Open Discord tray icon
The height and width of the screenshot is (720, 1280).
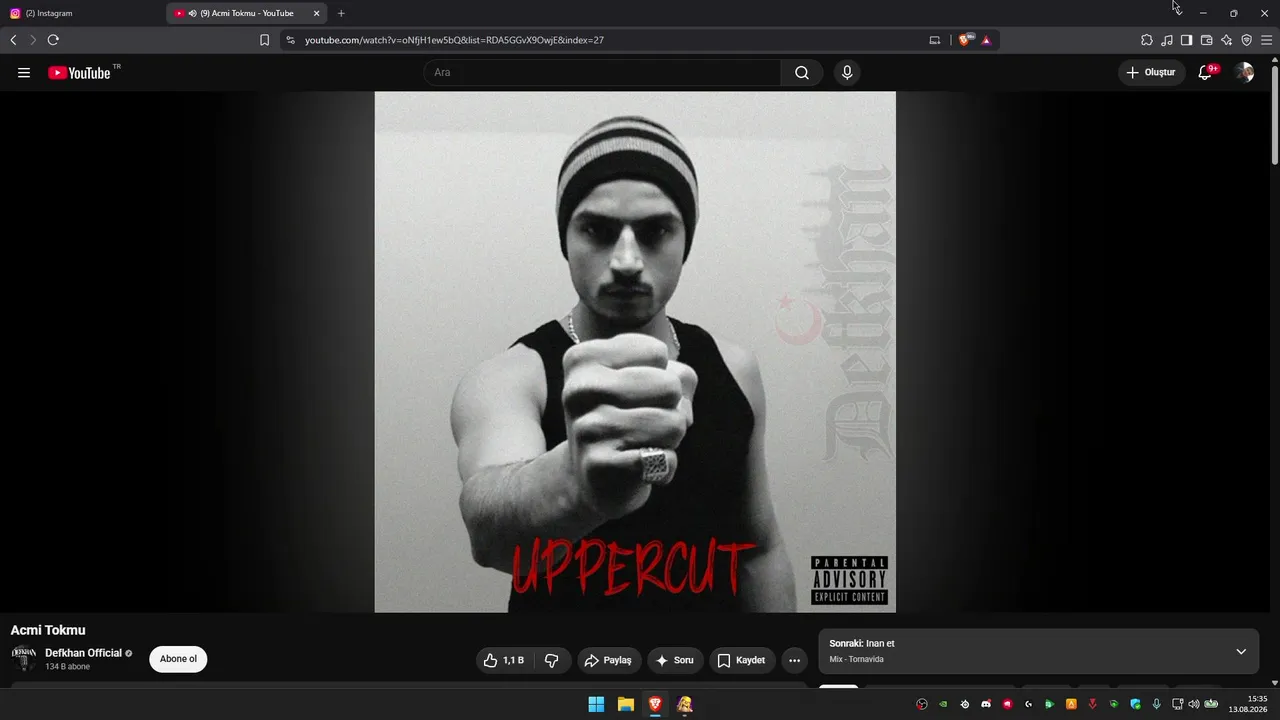(986, 704)
